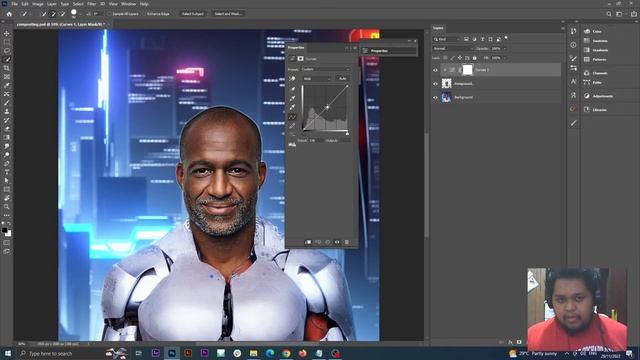The width and height of the screenshot is (640, 360).
Task: Pick the black point eyedropper in Curves
Action: pos(292,89)
